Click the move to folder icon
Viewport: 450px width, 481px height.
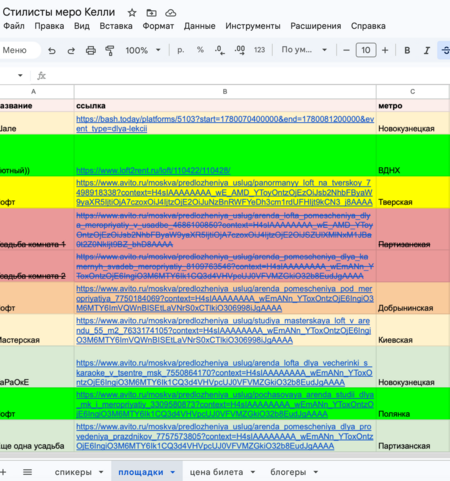coord(151,13)
